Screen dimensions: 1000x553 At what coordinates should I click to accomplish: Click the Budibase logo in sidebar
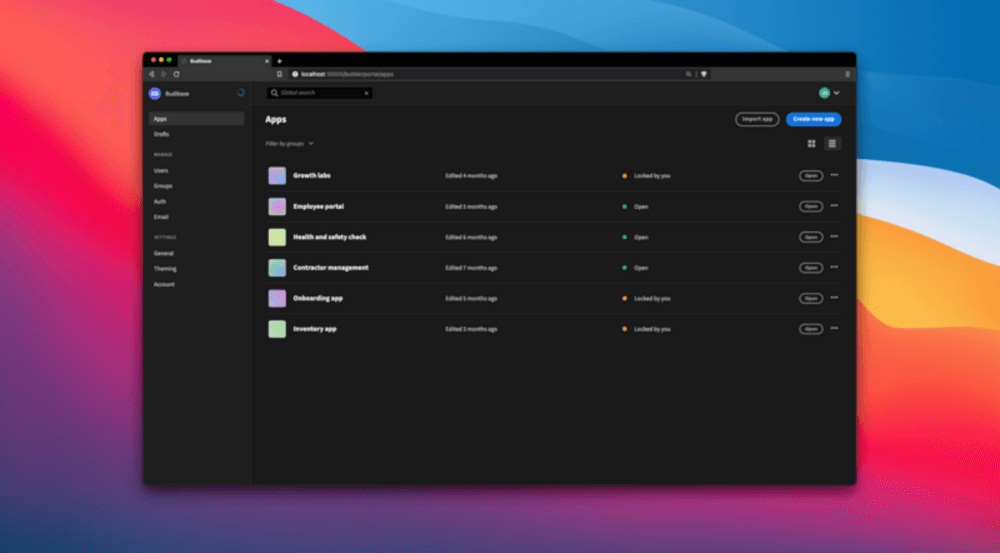click(x=154, y=93)
